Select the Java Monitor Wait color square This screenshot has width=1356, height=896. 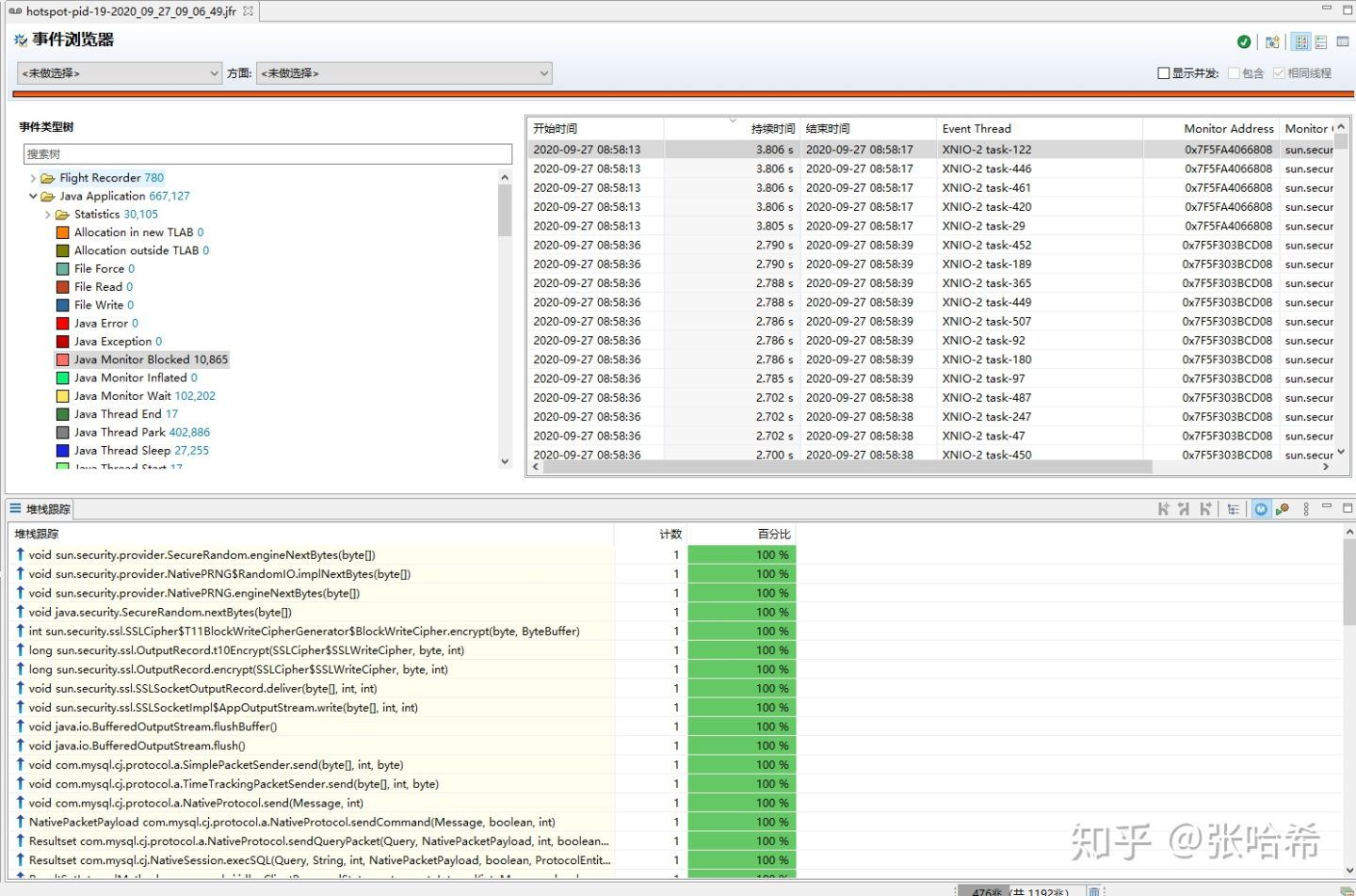click(x=63, y=396)
